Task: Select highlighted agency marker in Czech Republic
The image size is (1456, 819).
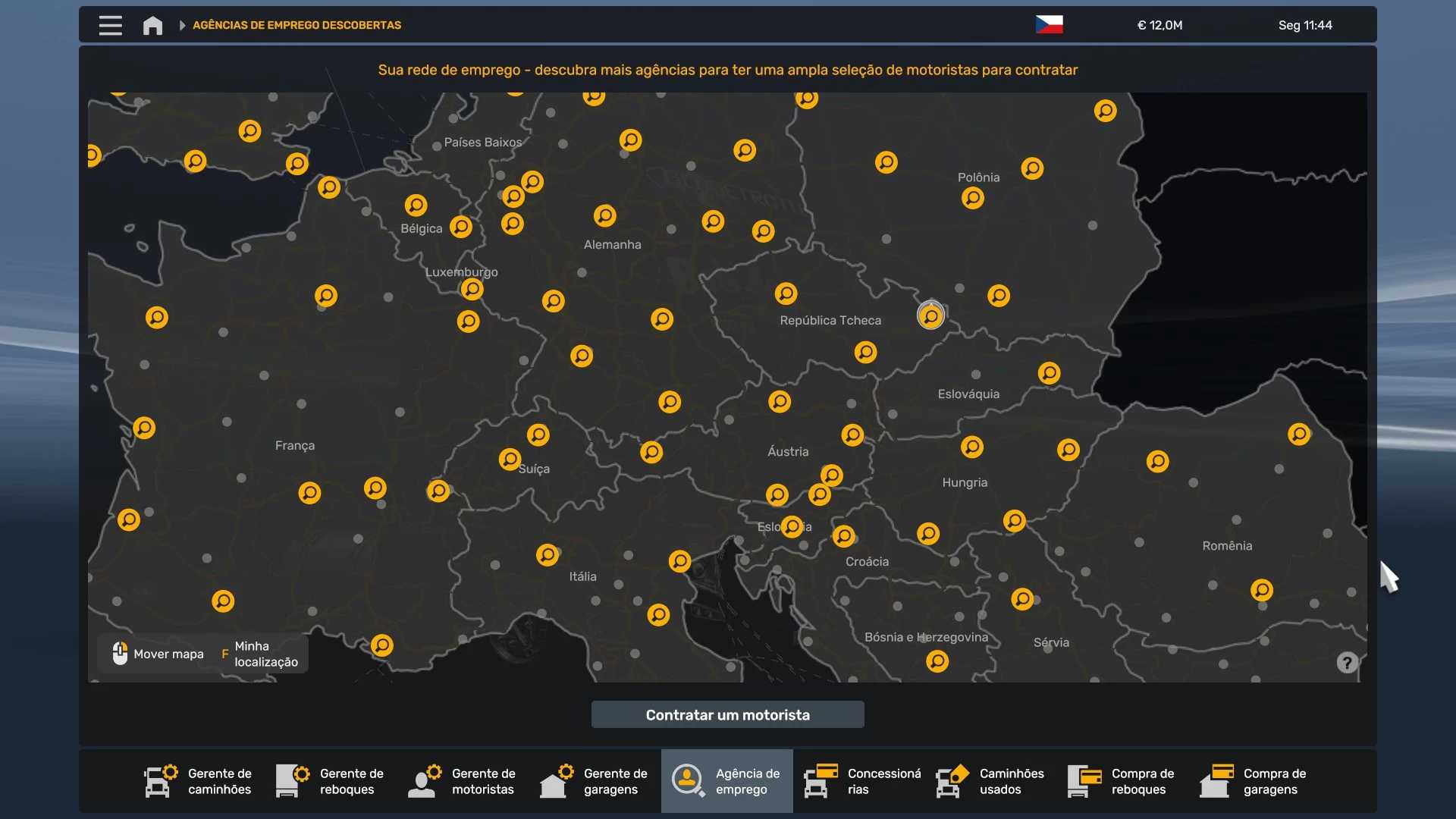Action: [930, 315]
